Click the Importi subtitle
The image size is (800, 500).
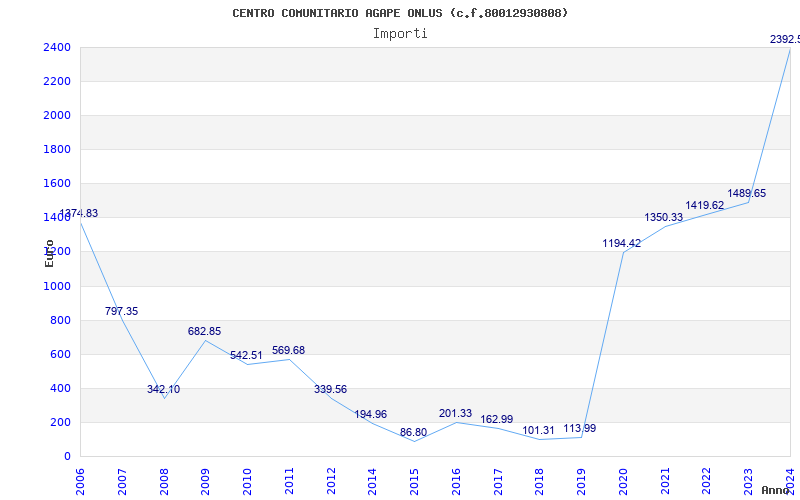click(400, 34)
